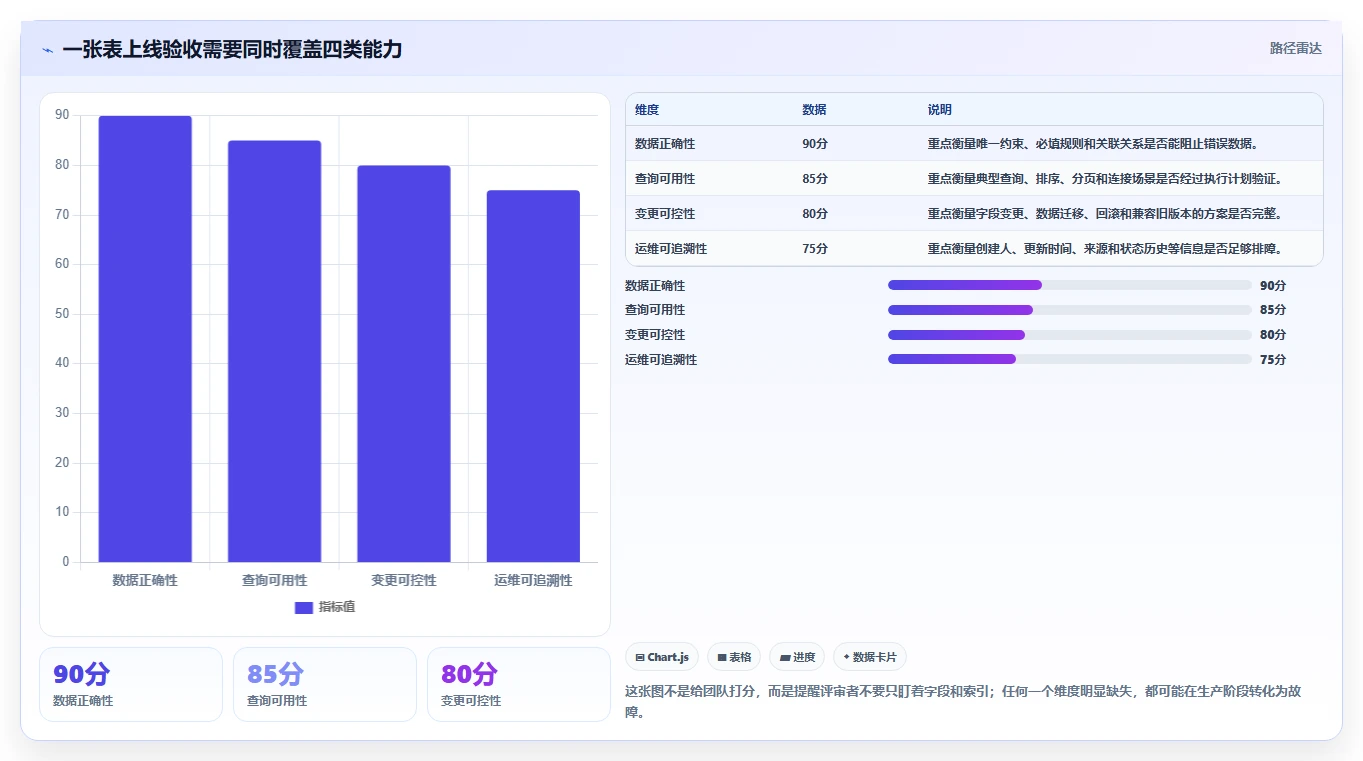Viewport: 1363px width, 761px height.
Task: Click the 运维可追溯性 label beside progress bars
Action: 661,360
